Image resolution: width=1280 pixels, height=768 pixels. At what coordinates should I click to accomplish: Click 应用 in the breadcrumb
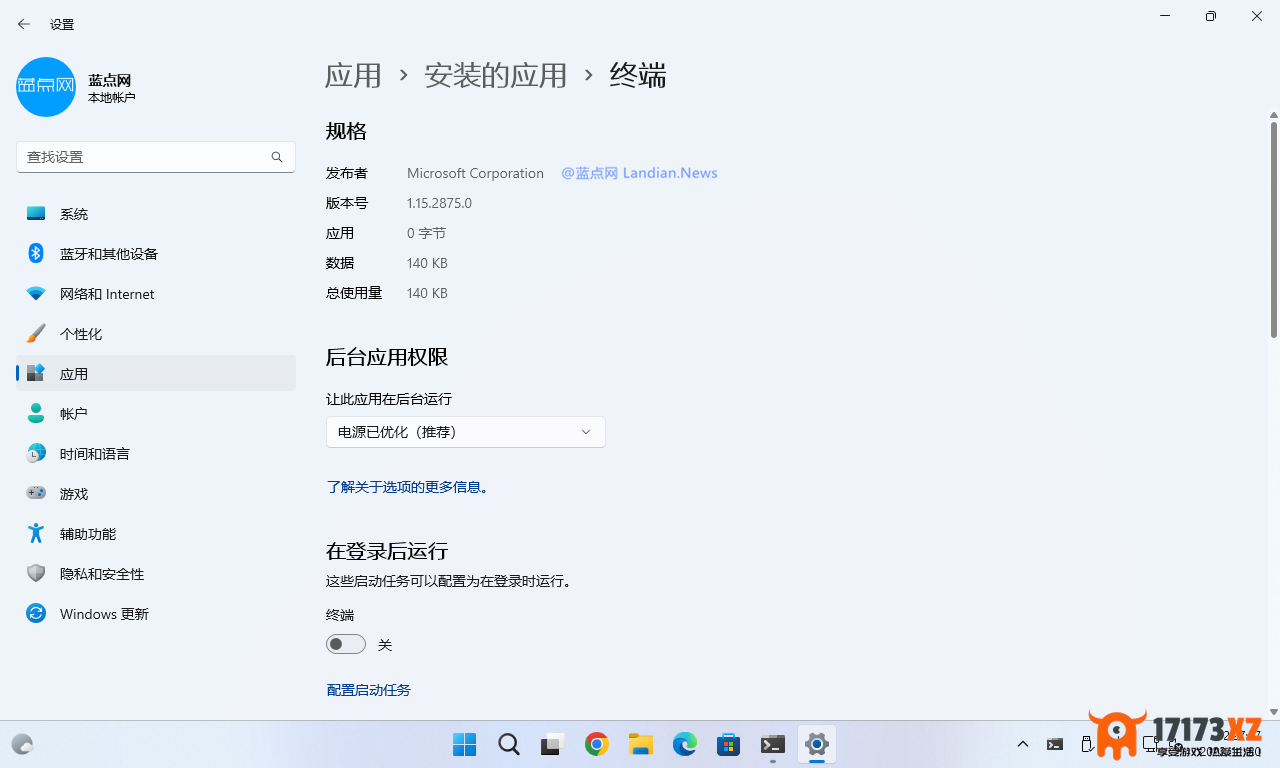353,75
